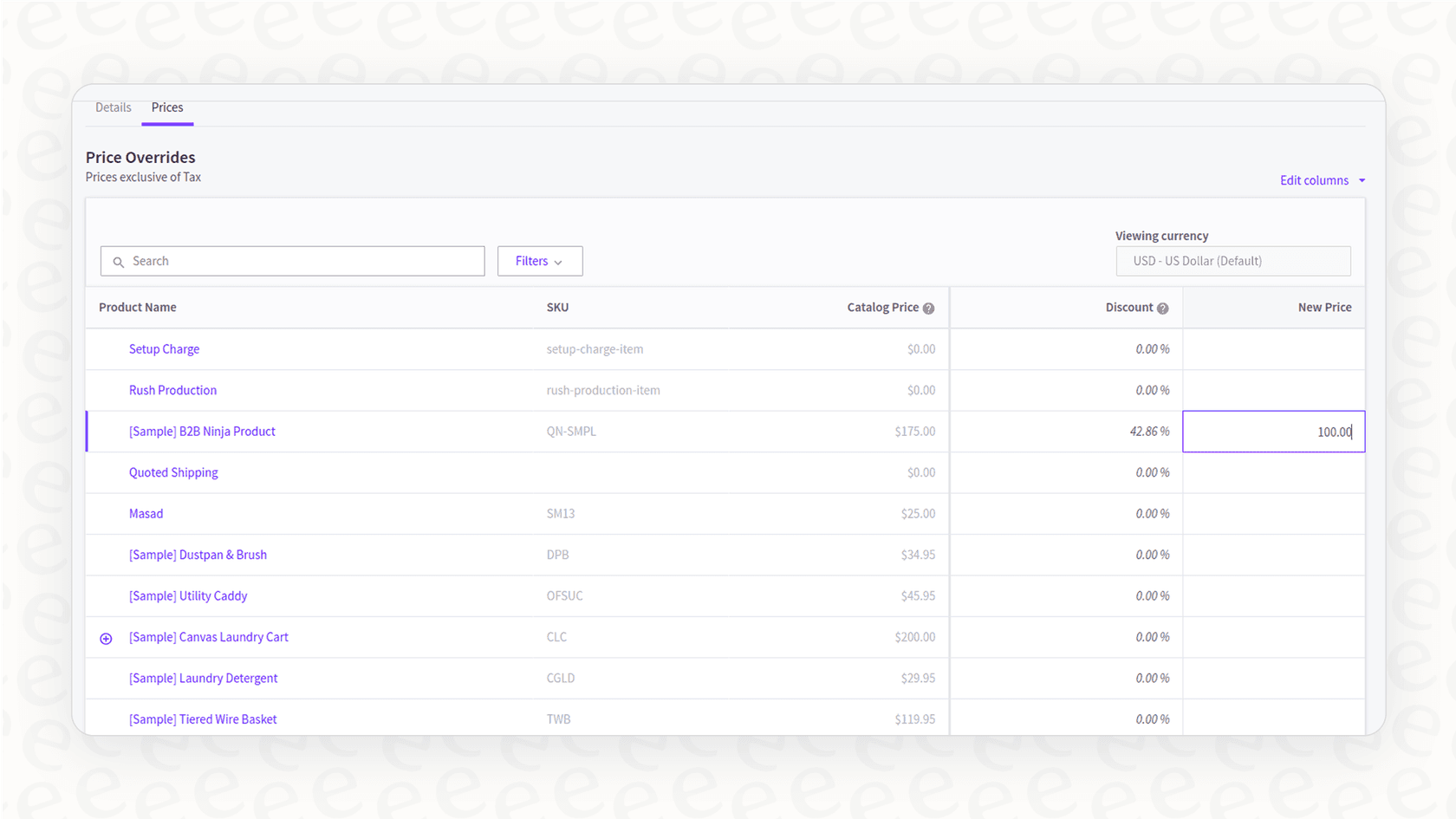Open the Quoted Shipping product link
The height and width of the screenshot is (819, 1456).
173,472
